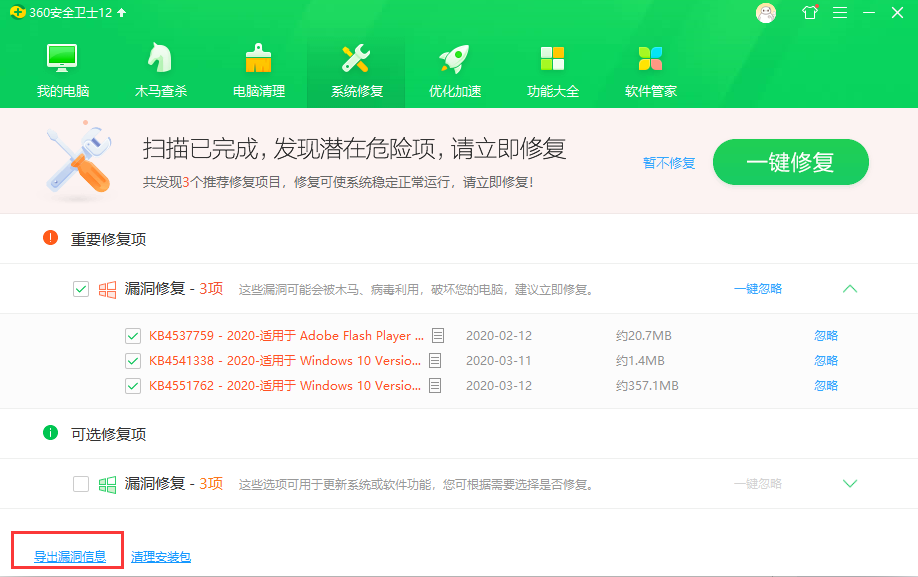Image resolution: width=918 pixels, height=577 pixels.
Task: Click the date 2020-03-12
Action: 499,386
